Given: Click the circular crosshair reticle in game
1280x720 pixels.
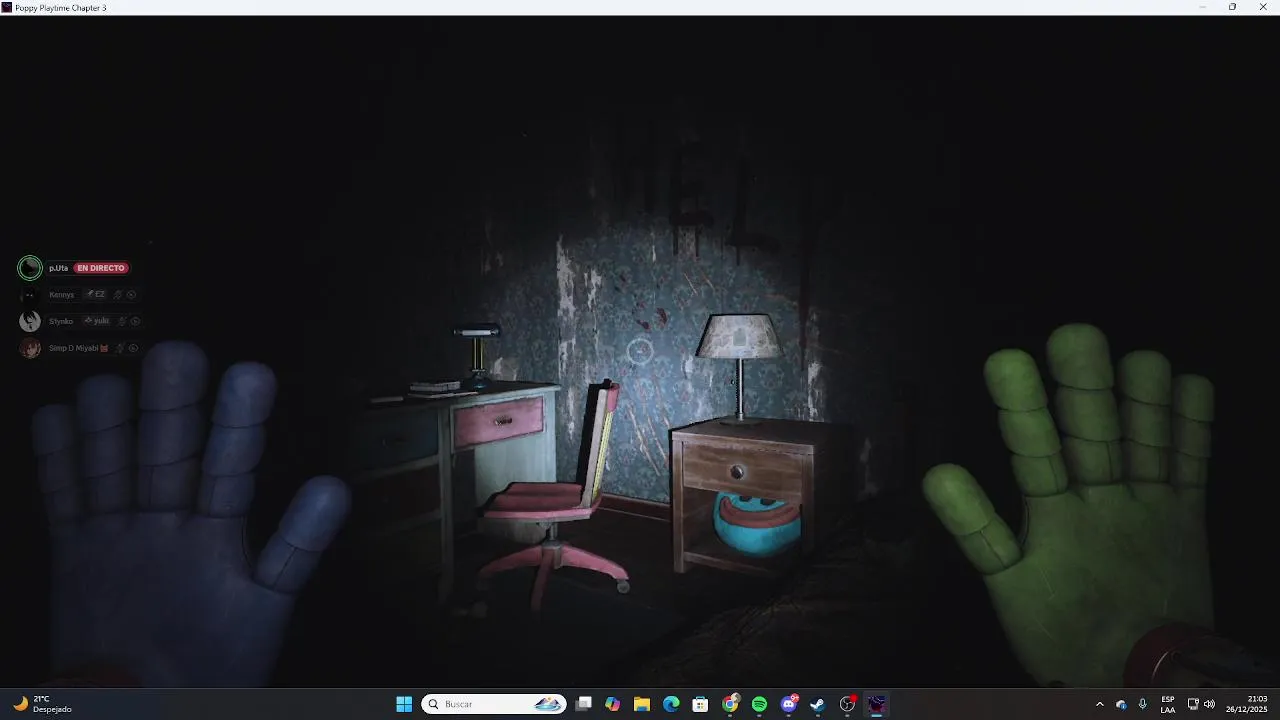Looking at the screenshot, I should (640, 351).
